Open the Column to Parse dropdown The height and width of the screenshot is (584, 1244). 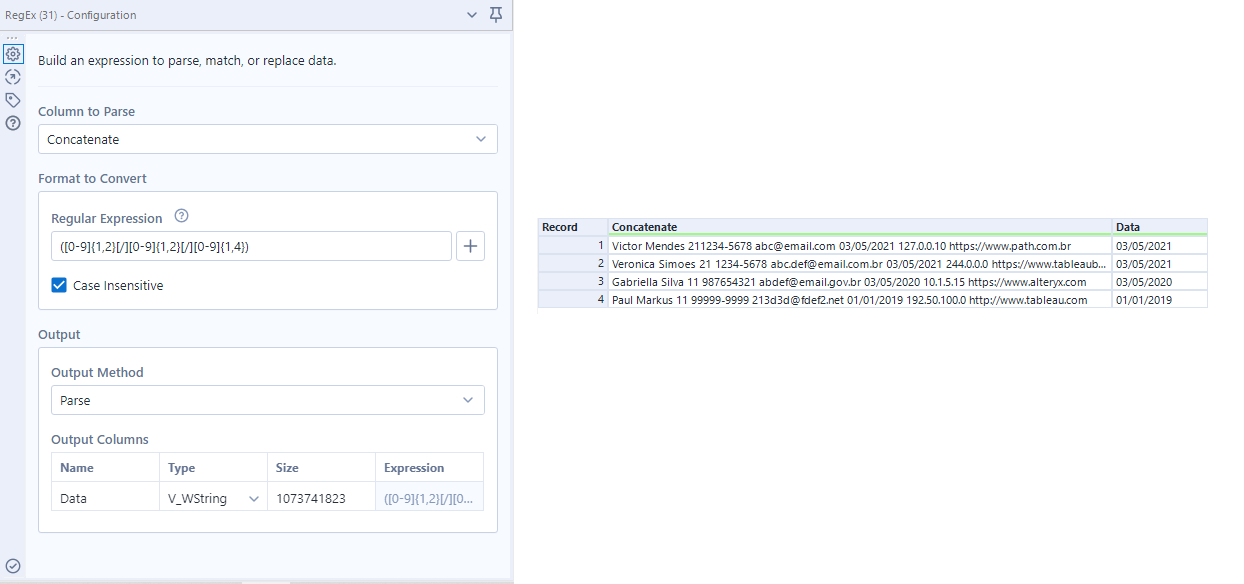pyautogui.click(x=268, y=139)
